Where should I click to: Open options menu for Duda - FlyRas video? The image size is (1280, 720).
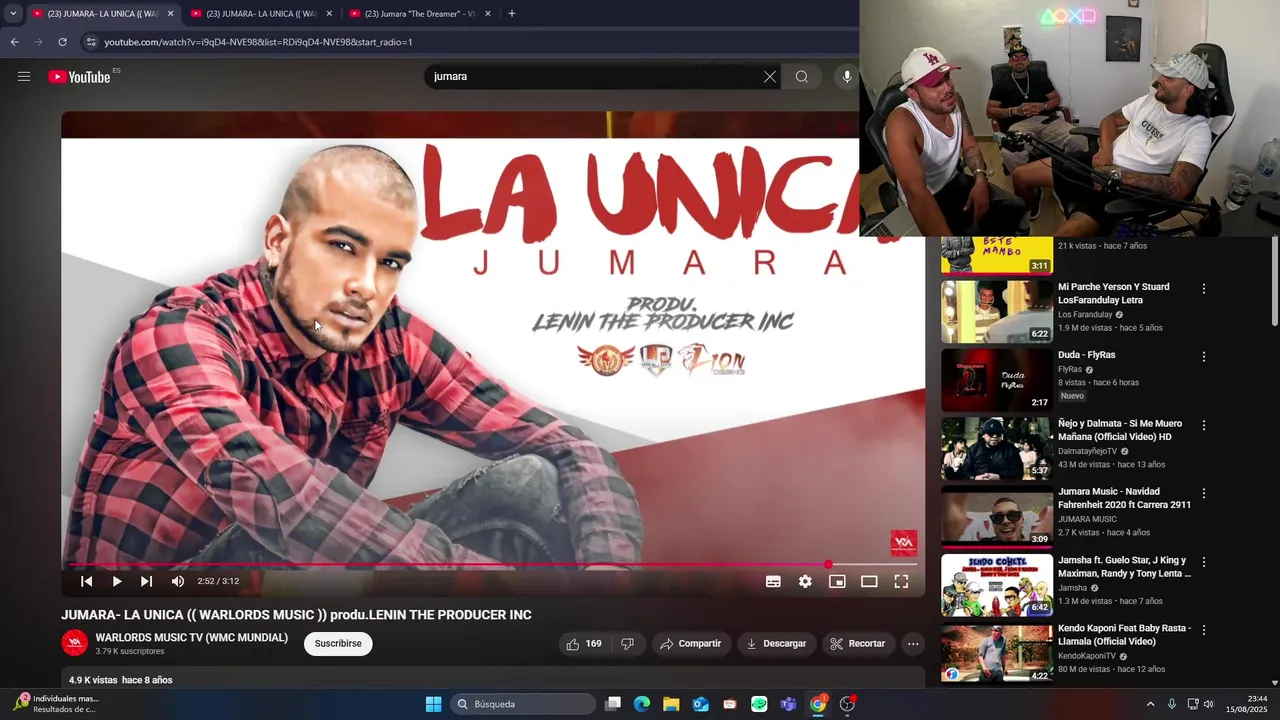1204,357
